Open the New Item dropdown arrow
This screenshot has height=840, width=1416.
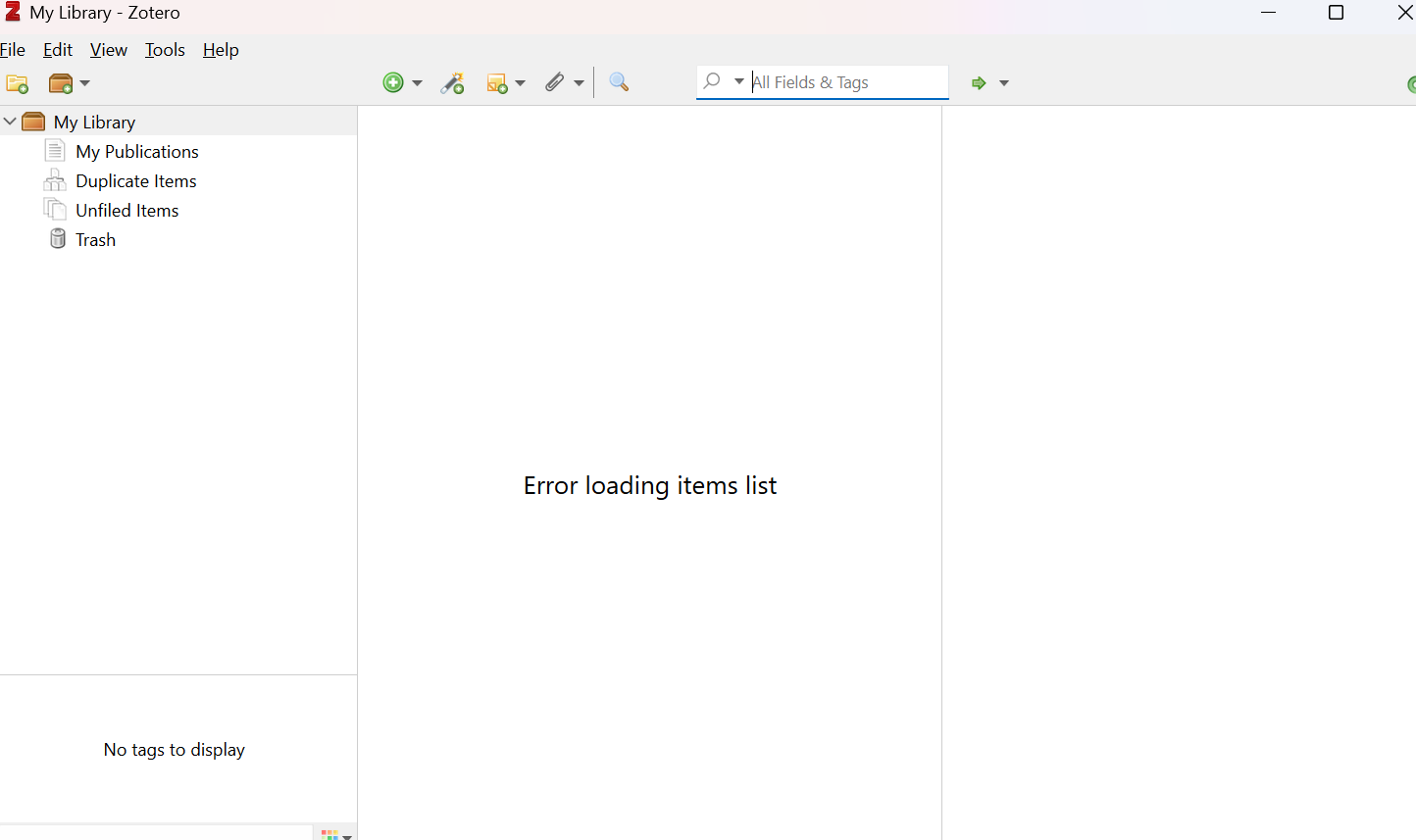tap(417, 83)
